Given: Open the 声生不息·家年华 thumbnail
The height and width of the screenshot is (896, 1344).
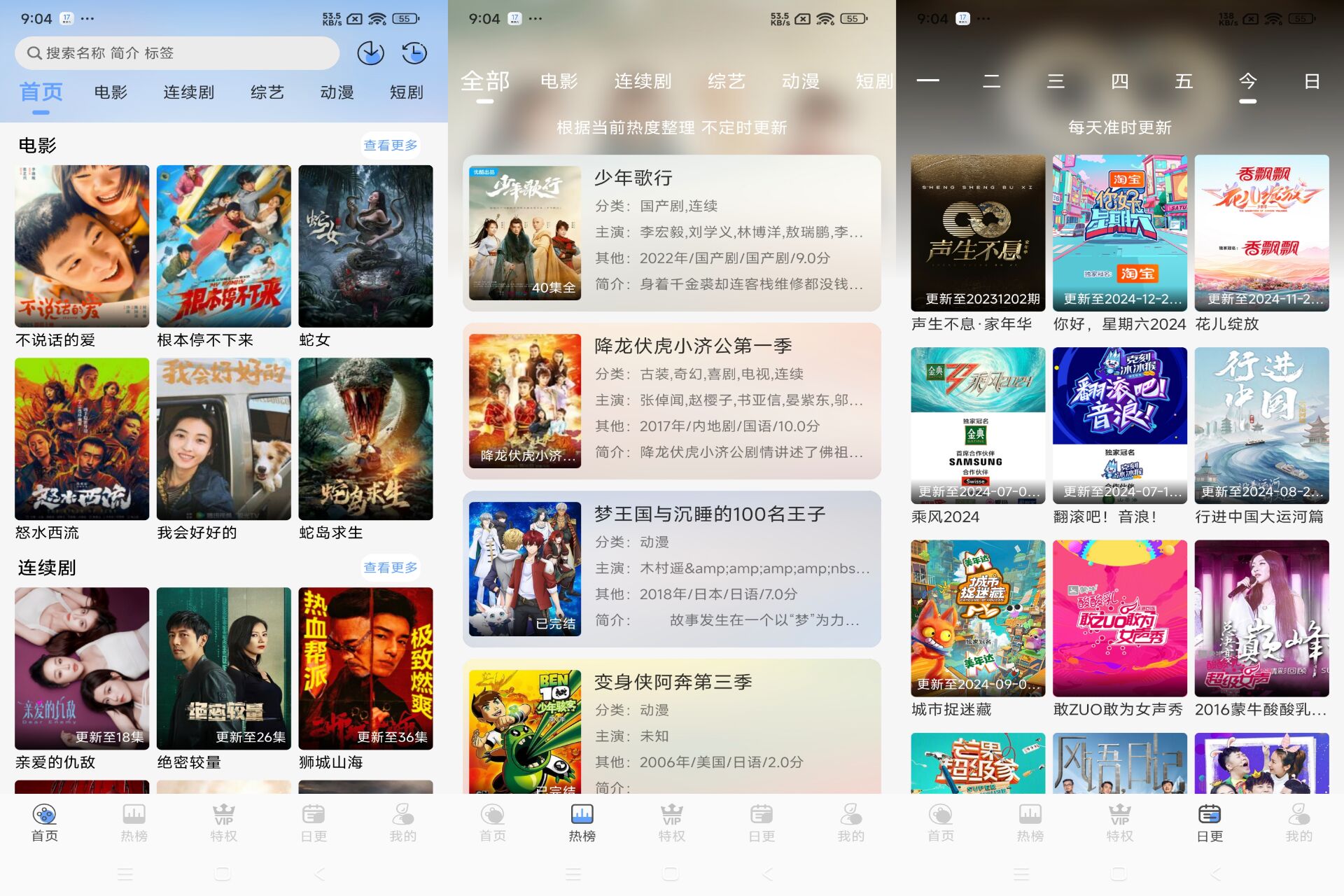Looking at the screenshot, I should click(977, 233).
